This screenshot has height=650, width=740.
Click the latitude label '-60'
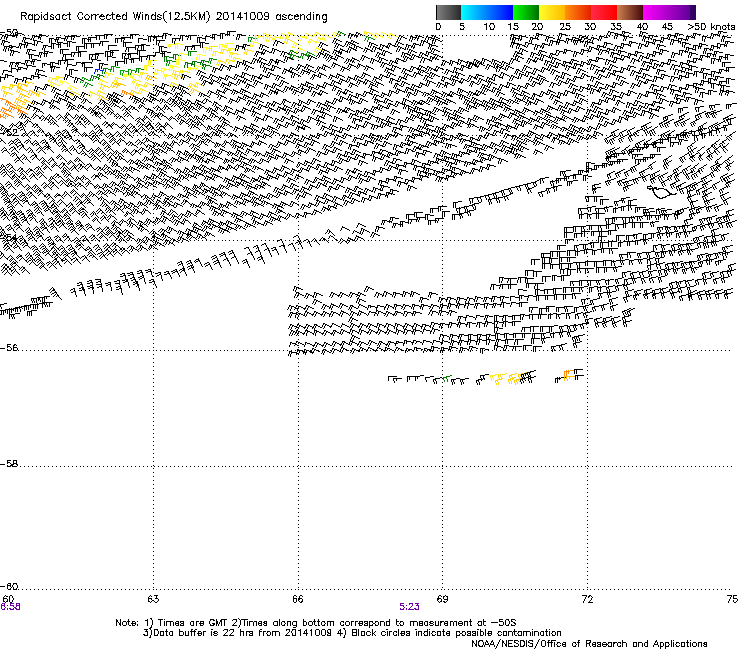(x=9, y=587)
